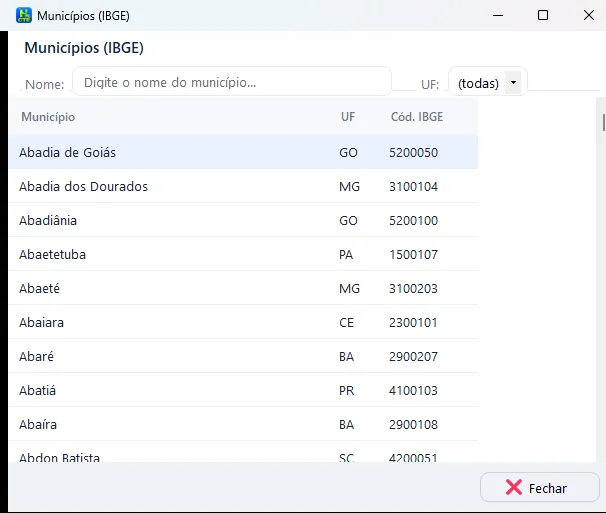The height and width of the screenshot is (513, 606).
Task: Click the IBGE code 1500107
Action: pos(413,254)
